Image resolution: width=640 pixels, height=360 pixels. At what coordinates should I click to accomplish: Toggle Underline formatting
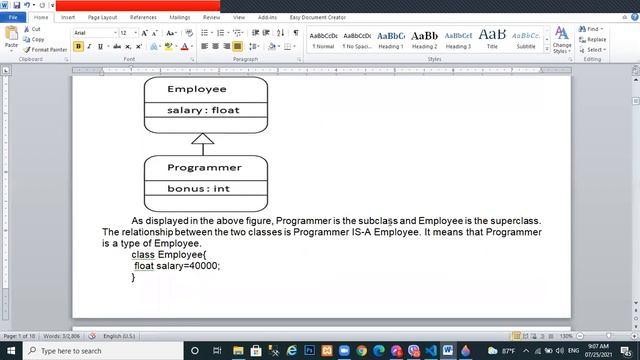click(100, 47)
